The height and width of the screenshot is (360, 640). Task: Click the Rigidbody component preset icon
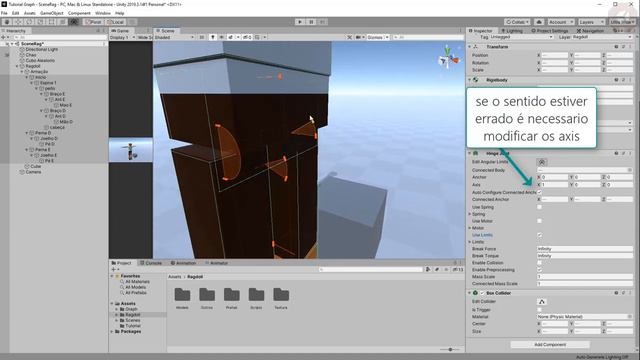[623, 80]
